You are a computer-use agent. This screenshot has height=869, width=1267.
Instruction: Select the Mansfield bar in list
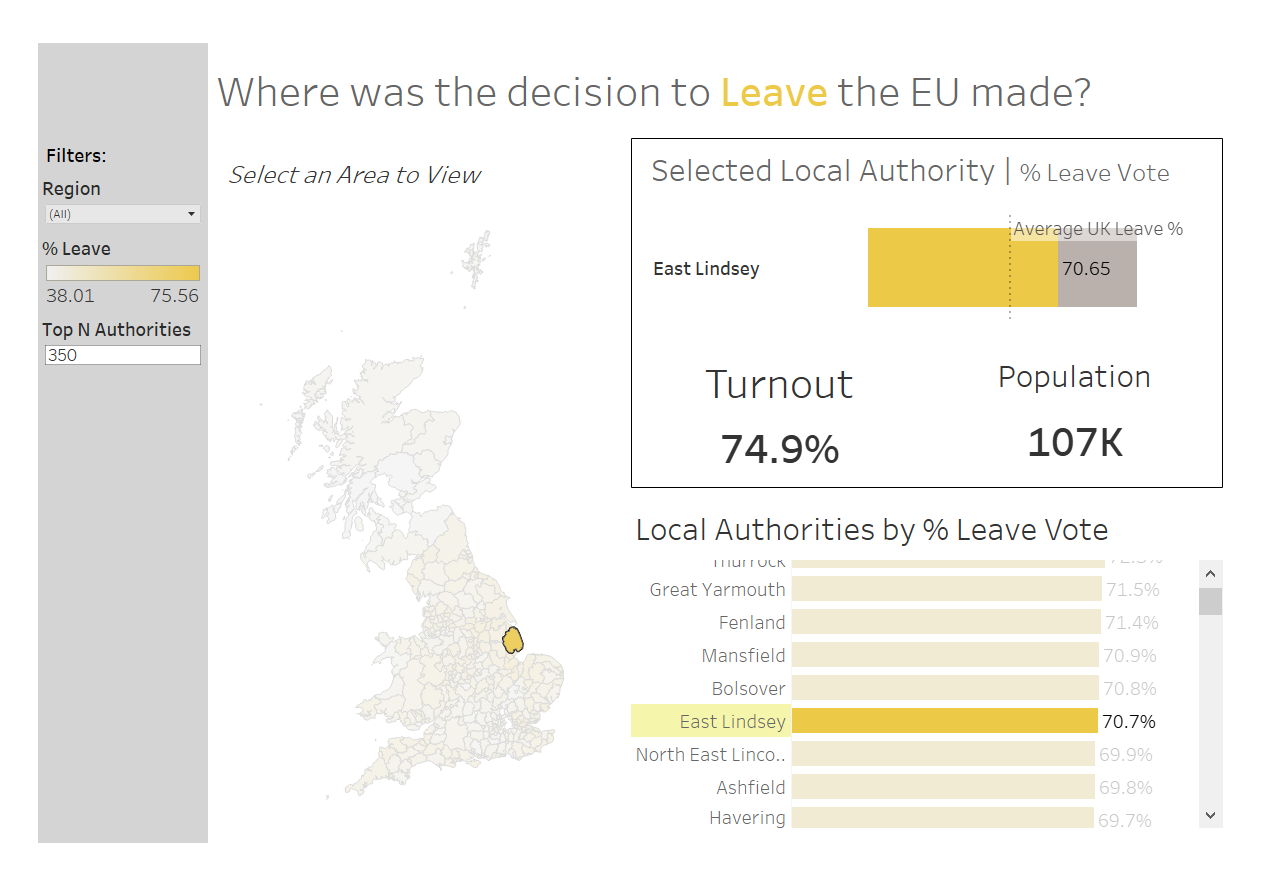click(x=945, y=655)
